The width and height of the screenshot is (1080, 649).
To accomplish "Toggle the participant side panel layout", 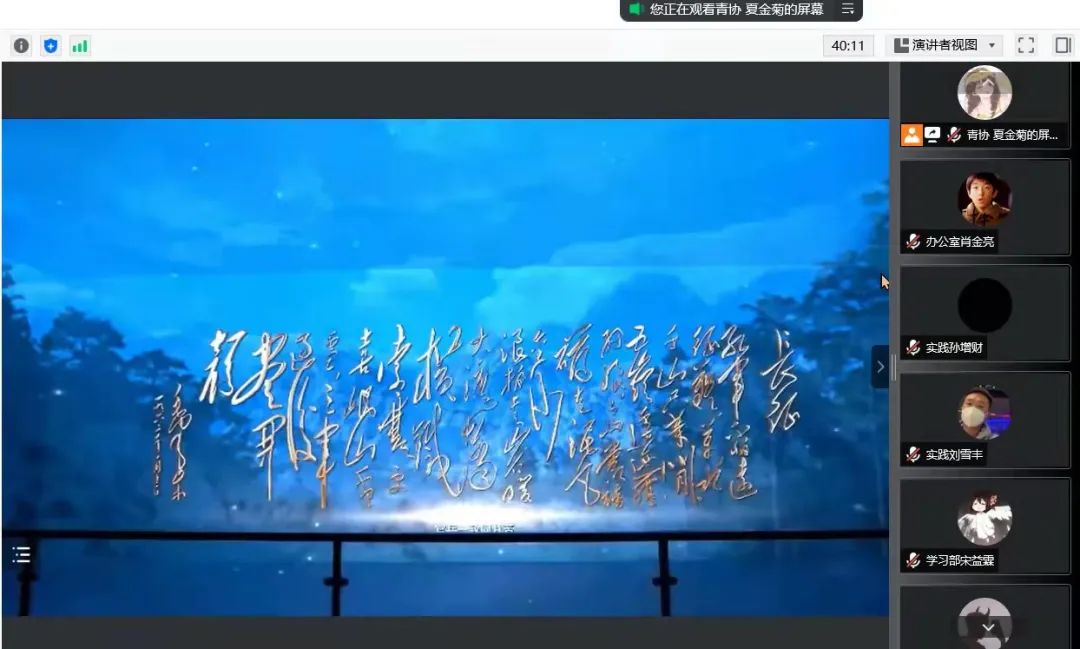I will point(1062,45).
